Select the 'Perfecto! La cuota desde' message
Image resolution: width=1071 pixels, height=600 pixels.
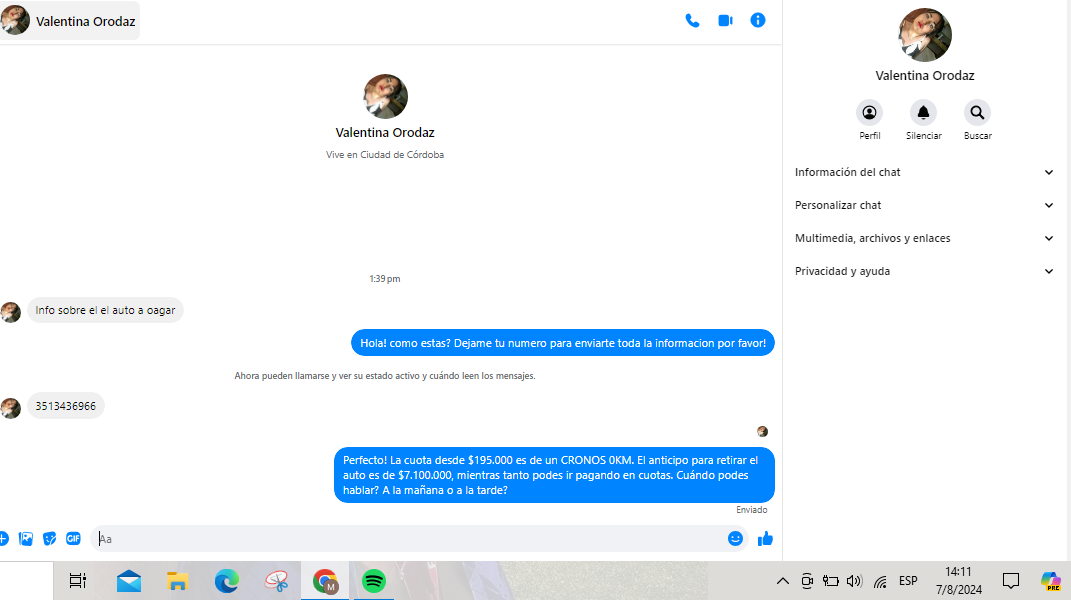[x=554, y=475]
